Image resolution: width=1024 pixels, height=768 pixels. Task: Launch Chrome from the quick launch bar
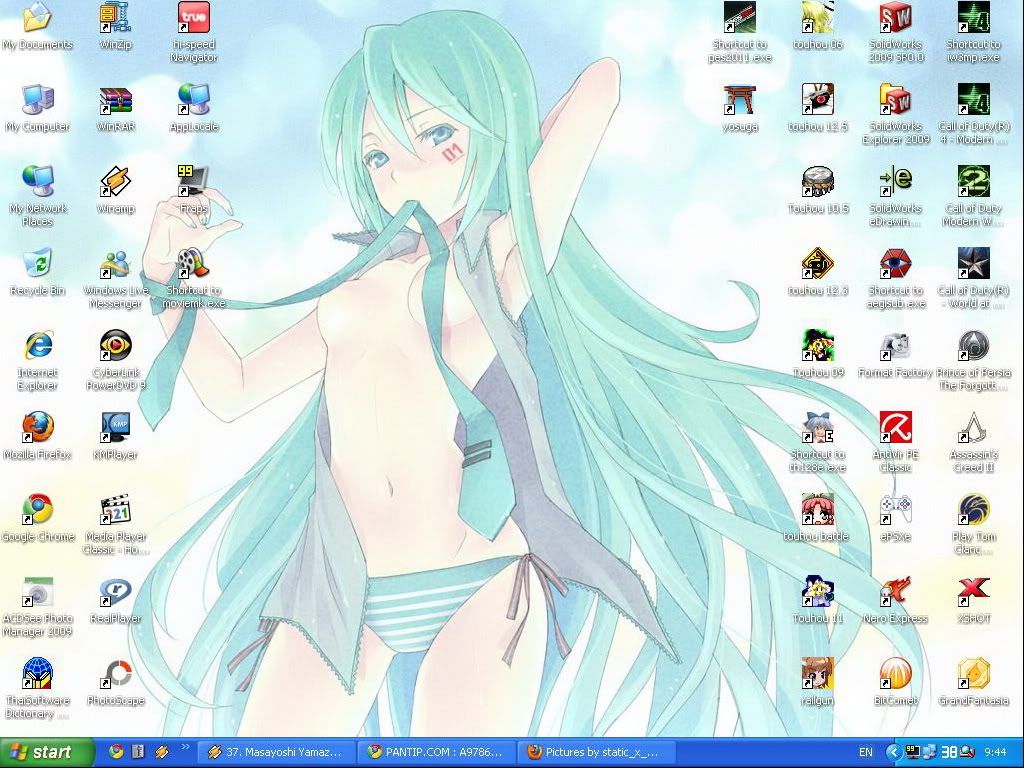click(x=116, y=752)
